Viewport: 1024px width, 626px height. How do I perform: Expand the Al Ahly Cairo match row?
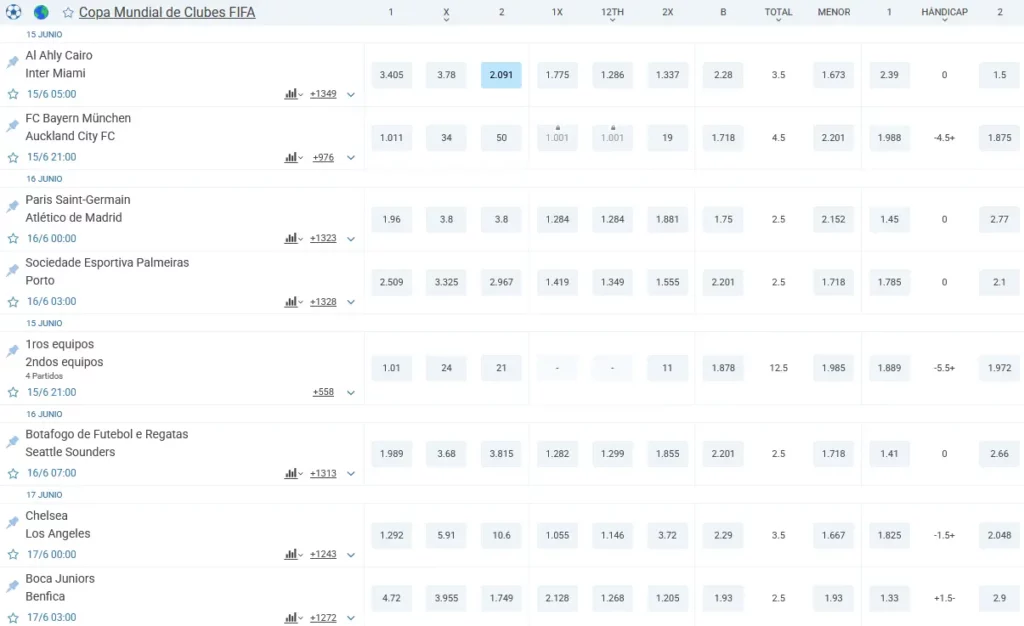point(351,95)
